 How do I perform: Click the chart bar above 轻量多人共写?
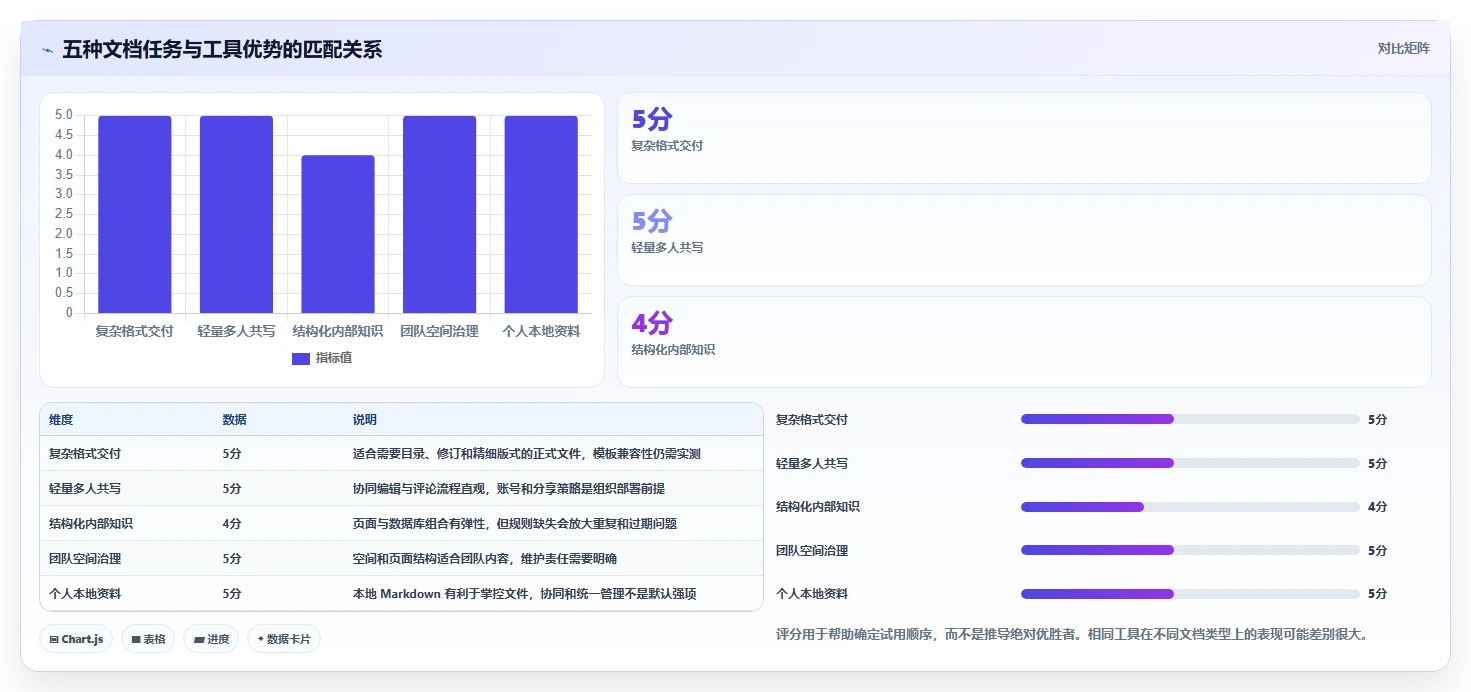point(236,214)
